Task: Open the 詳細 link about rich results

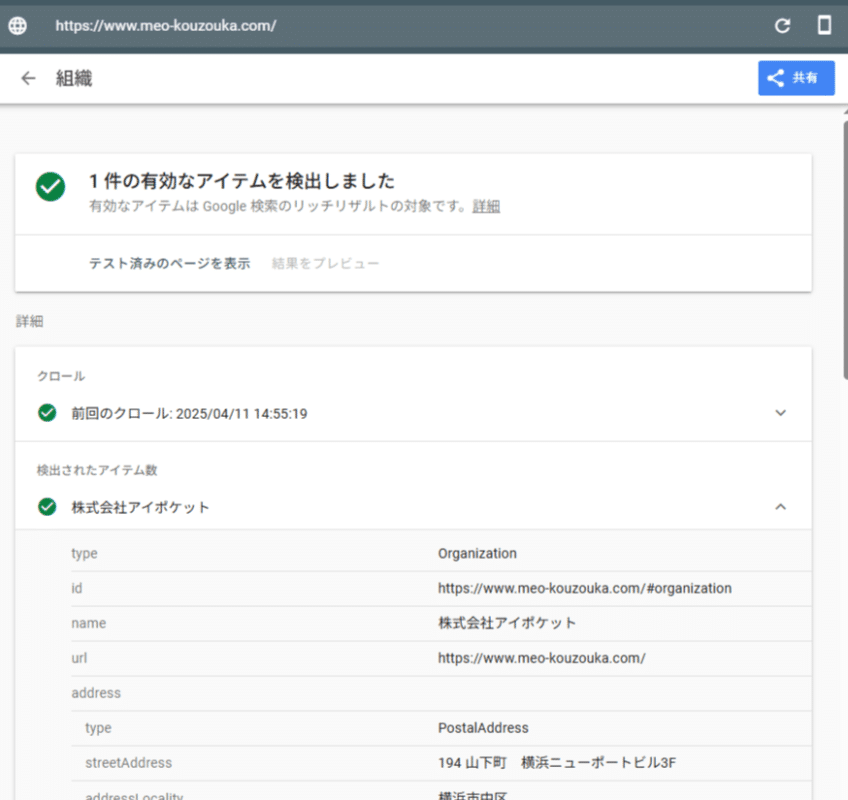Action: [486, 207]
